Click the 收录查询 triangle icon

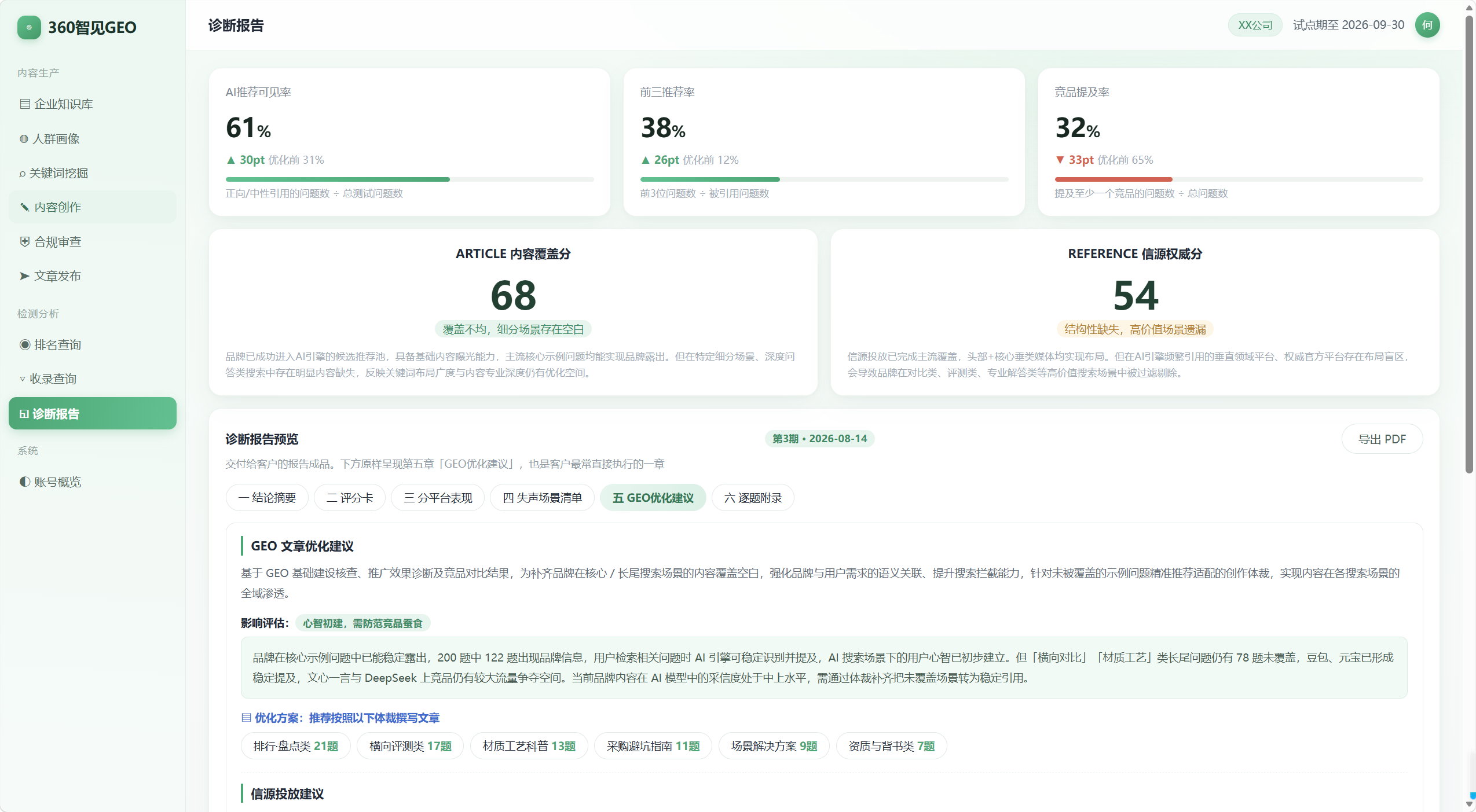(23, 379)
